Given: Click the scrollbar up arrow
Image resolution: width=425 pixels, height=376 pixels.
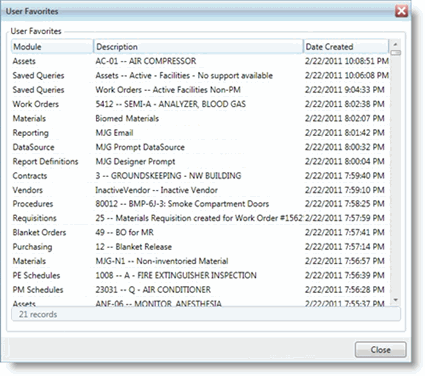Looking at the screenshot, I should click(x=395, y=44).
